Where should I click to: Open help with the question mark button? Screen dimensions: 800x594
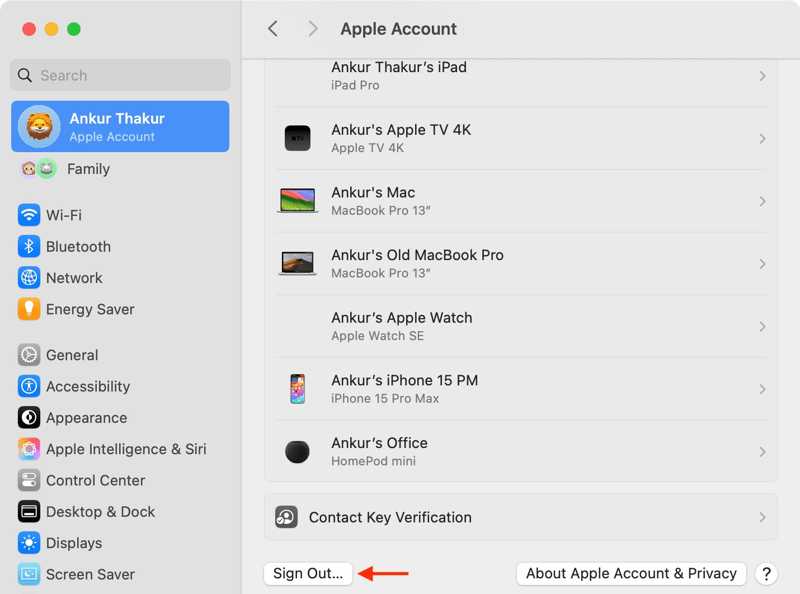coord(766,574)
